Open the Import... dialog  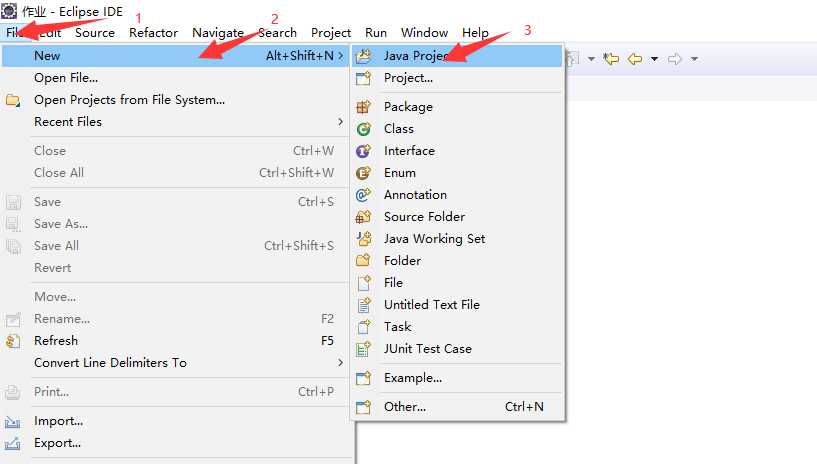[x=176, y=421]
